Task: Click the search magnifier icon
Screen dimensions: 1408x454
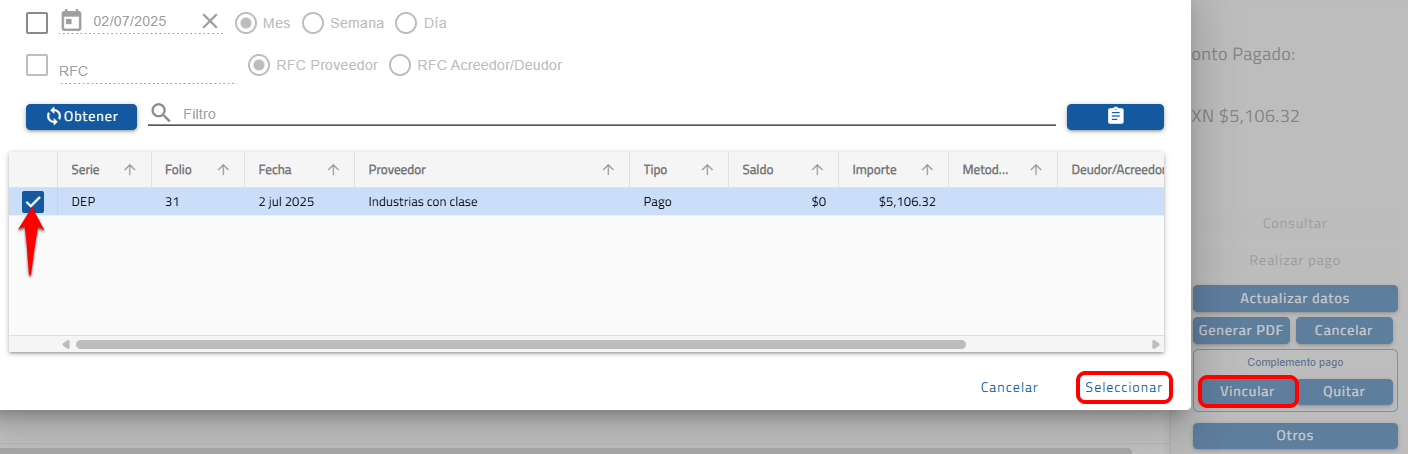Action: click(161, 114)
